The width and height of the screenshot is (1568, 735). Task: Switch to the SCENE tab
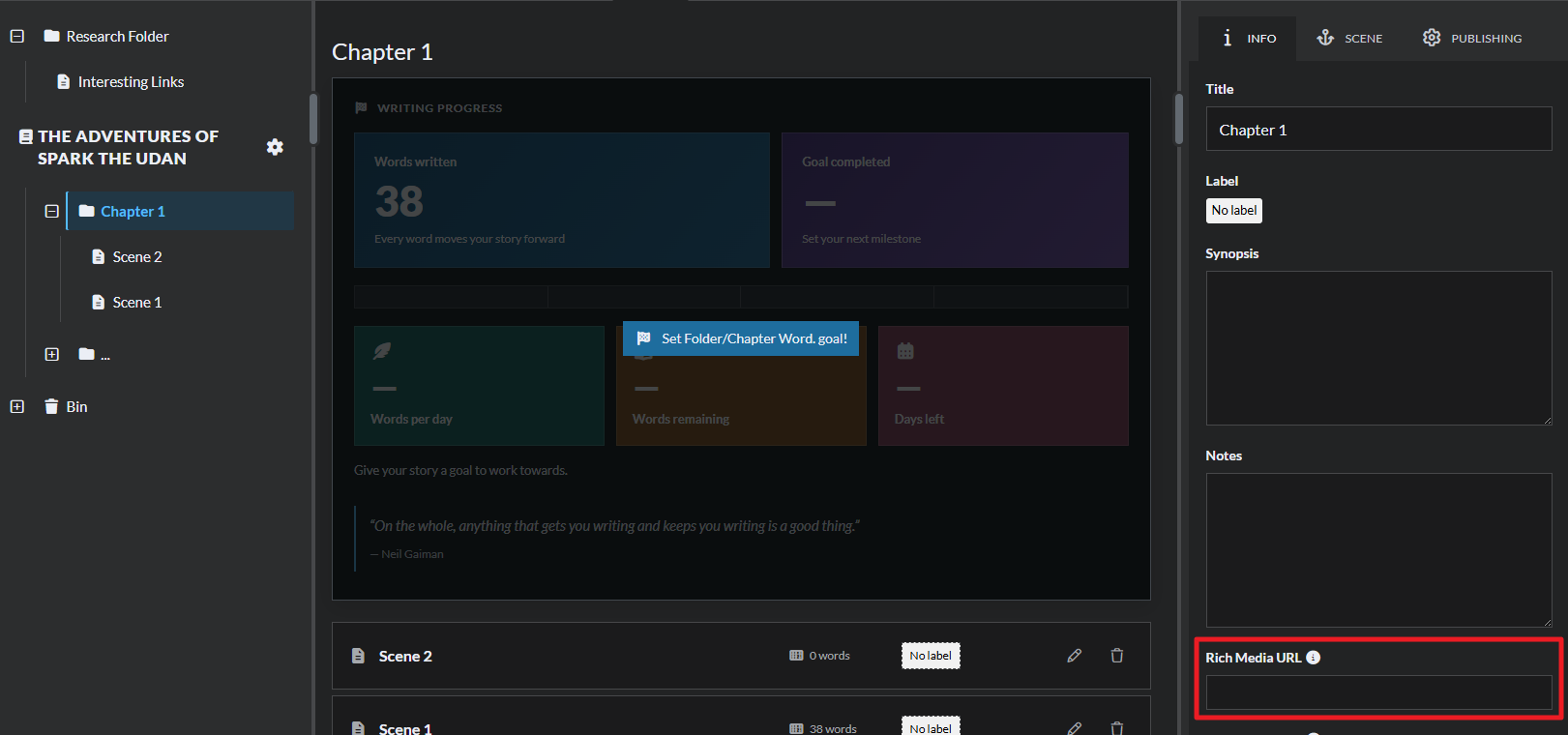pyautogui.click(x=1349, y=39)
